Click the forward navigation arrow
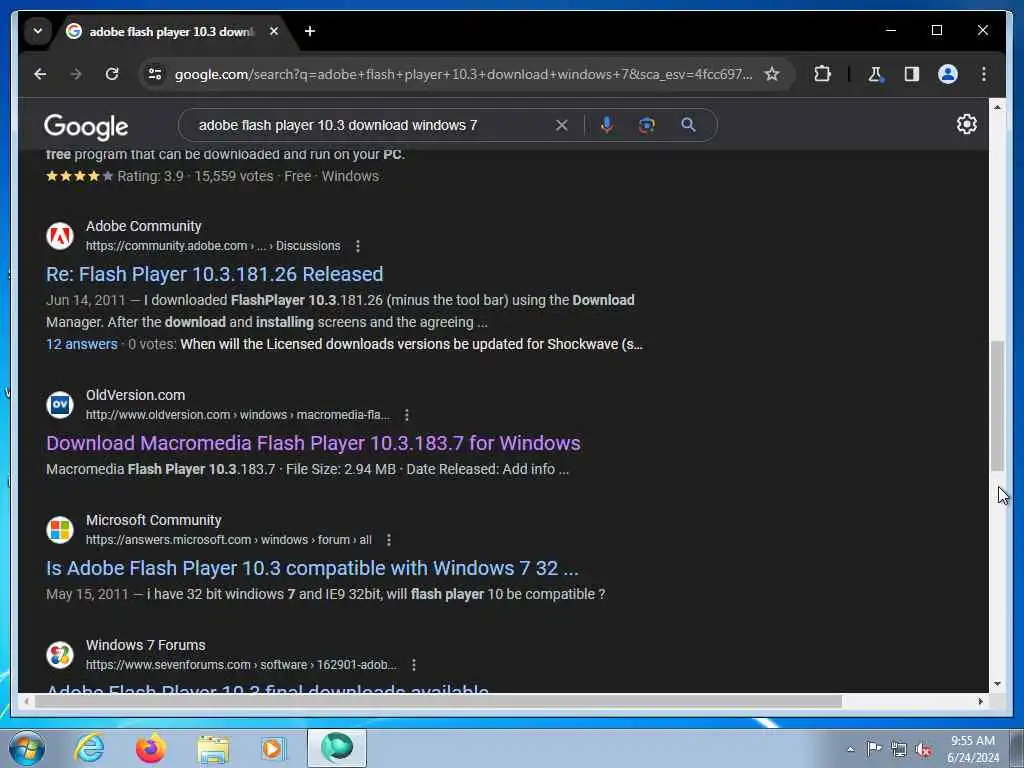 pyautogui.click(x=76, y=74)
